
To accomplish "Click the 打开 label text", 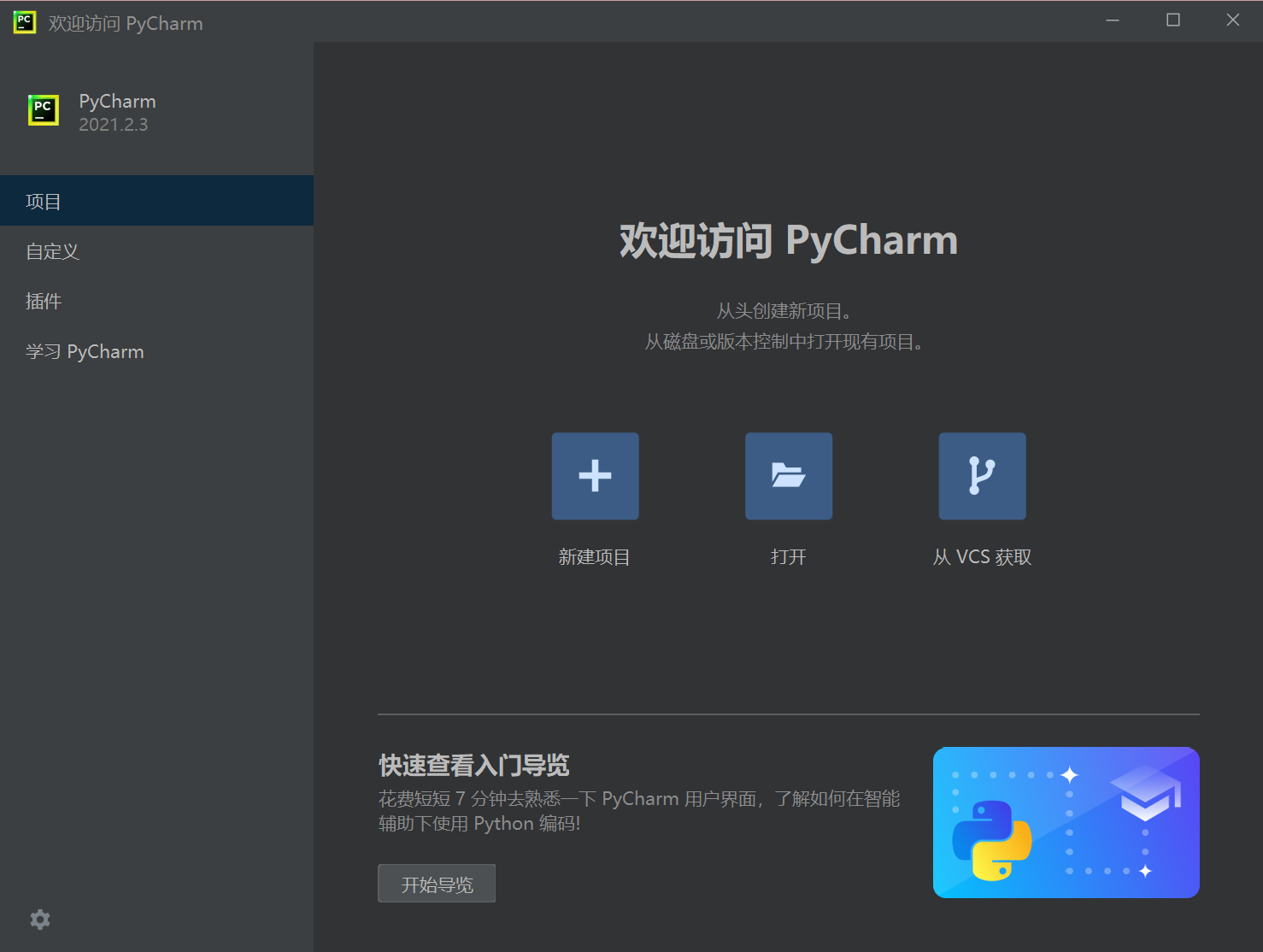I will (x=788, y=557).
